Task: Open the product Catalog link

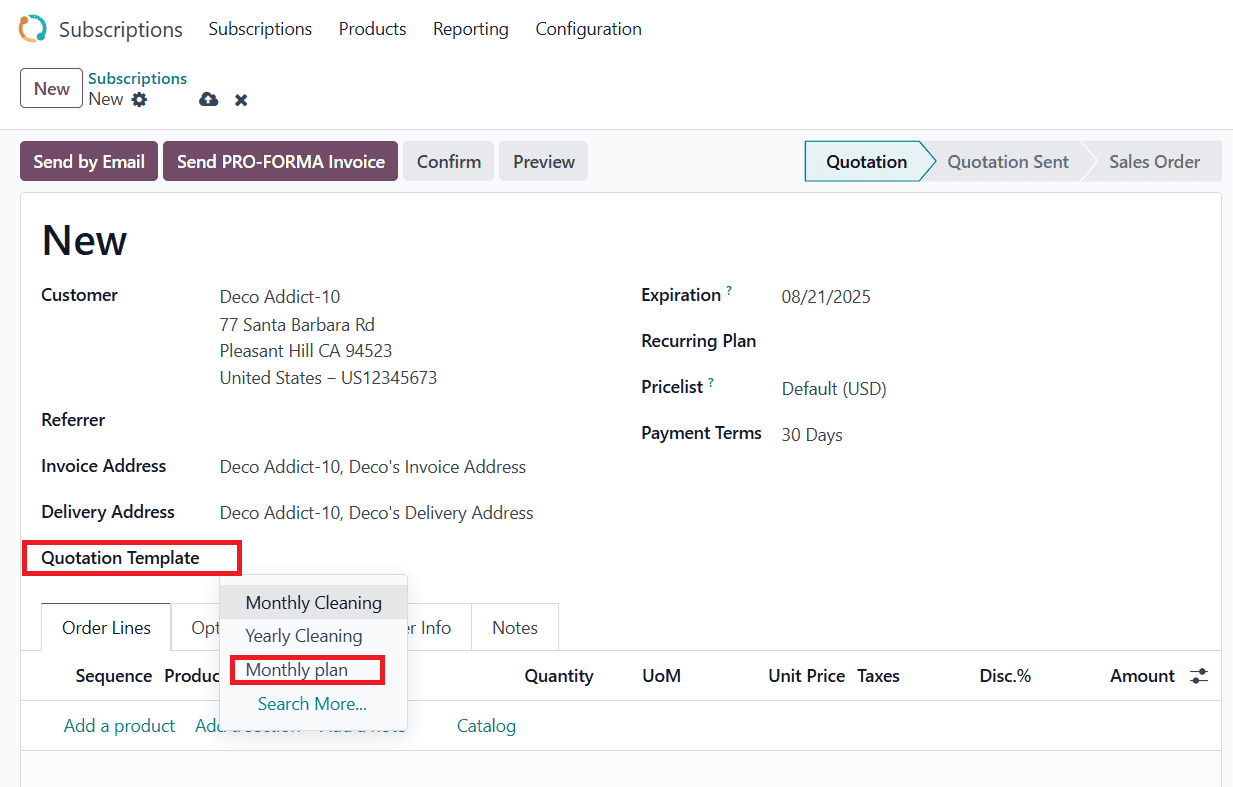Action: pos(486,726)
